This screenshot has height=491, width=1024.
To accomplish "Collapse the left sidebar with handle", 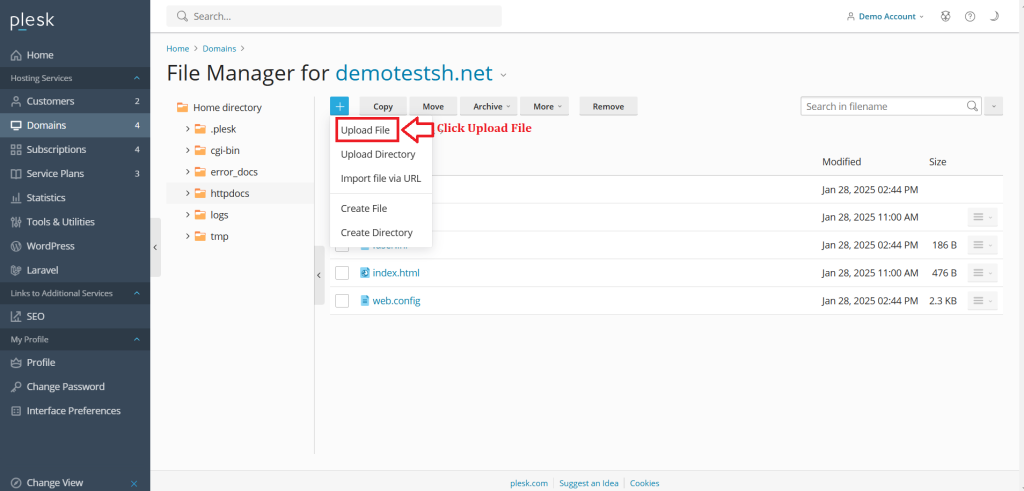I will (155, 247).
